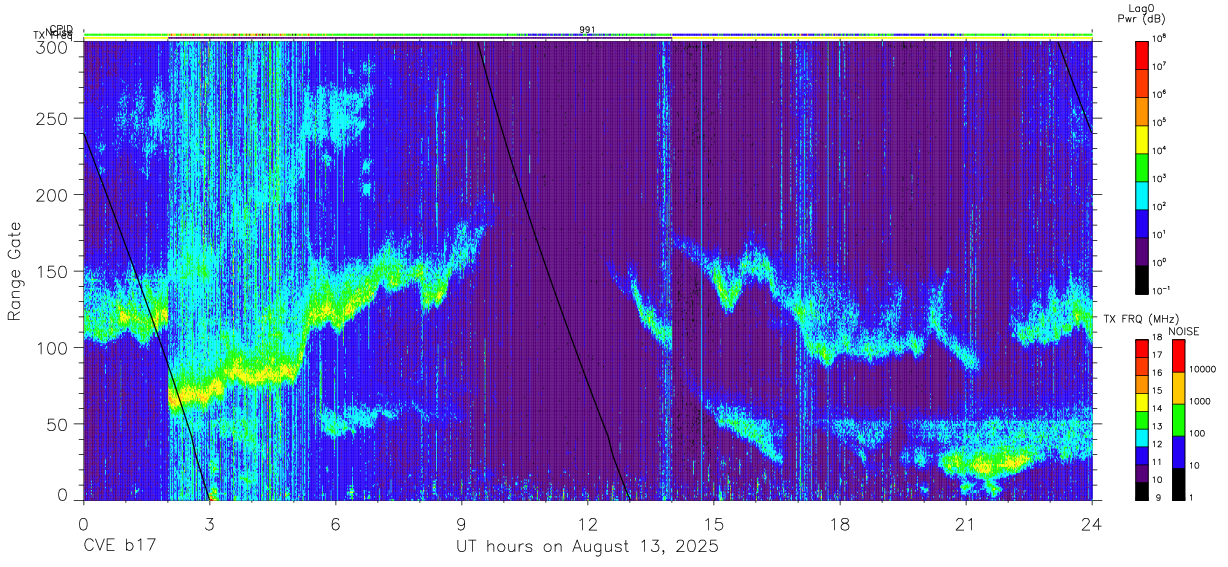Click the x-axis tick label '21'
The width and height of the screenshot is (1228, 567).
pyautogui.click(x=965, y=523)
